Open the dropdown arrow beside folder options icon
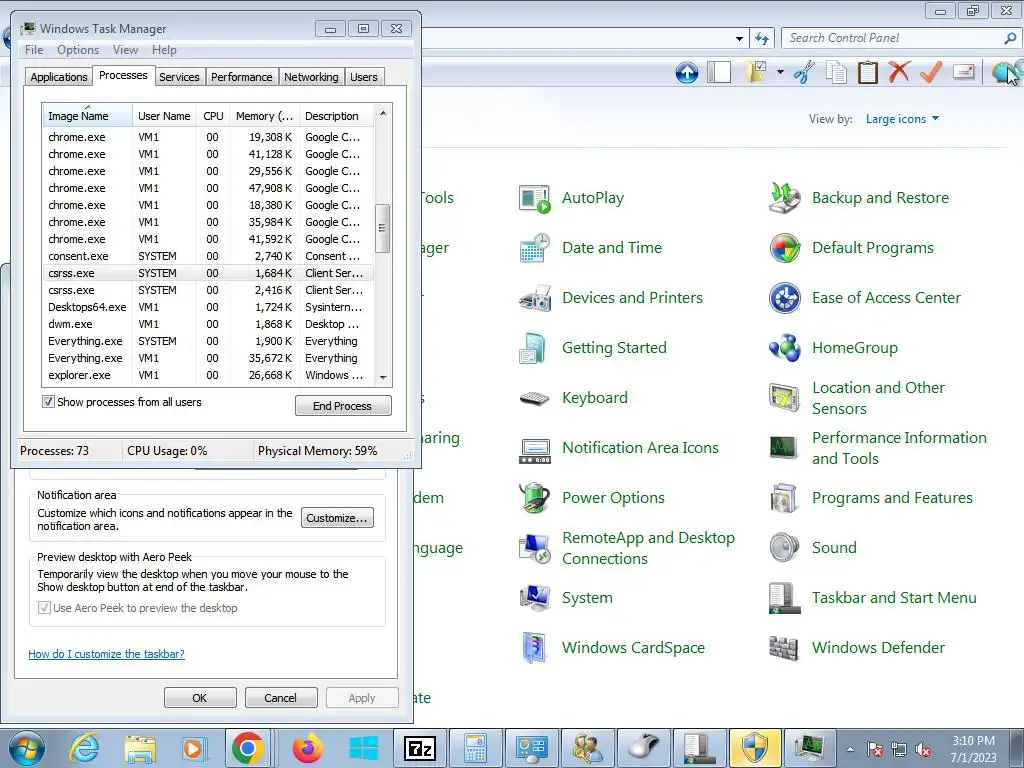The height and width of the screenshot is (768, 1024). pos(780,72)
